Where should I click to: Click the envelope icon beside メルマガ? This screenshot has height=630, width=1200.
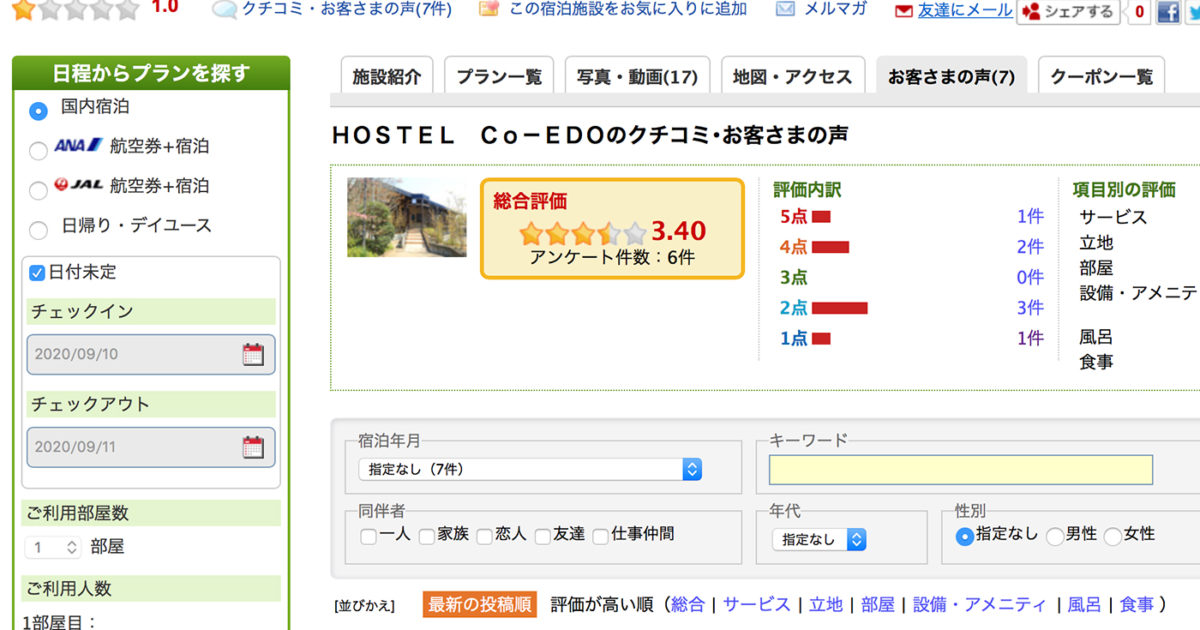click(786, 9)
